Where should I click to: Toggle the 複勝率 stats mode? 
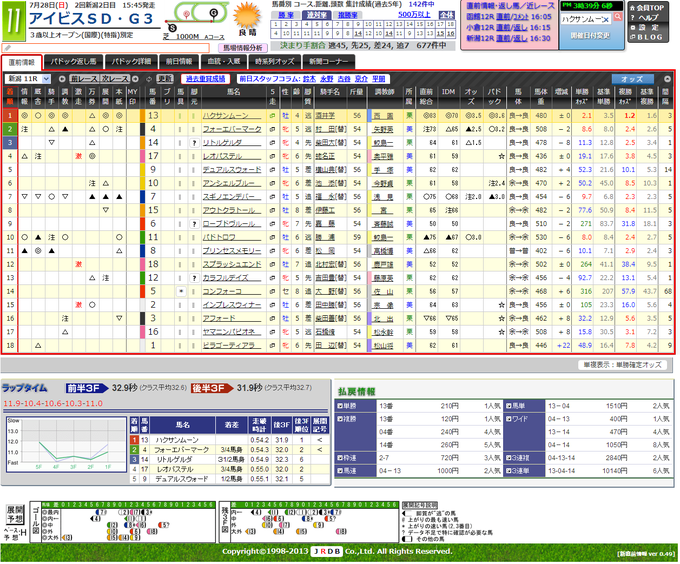point(347,15)
